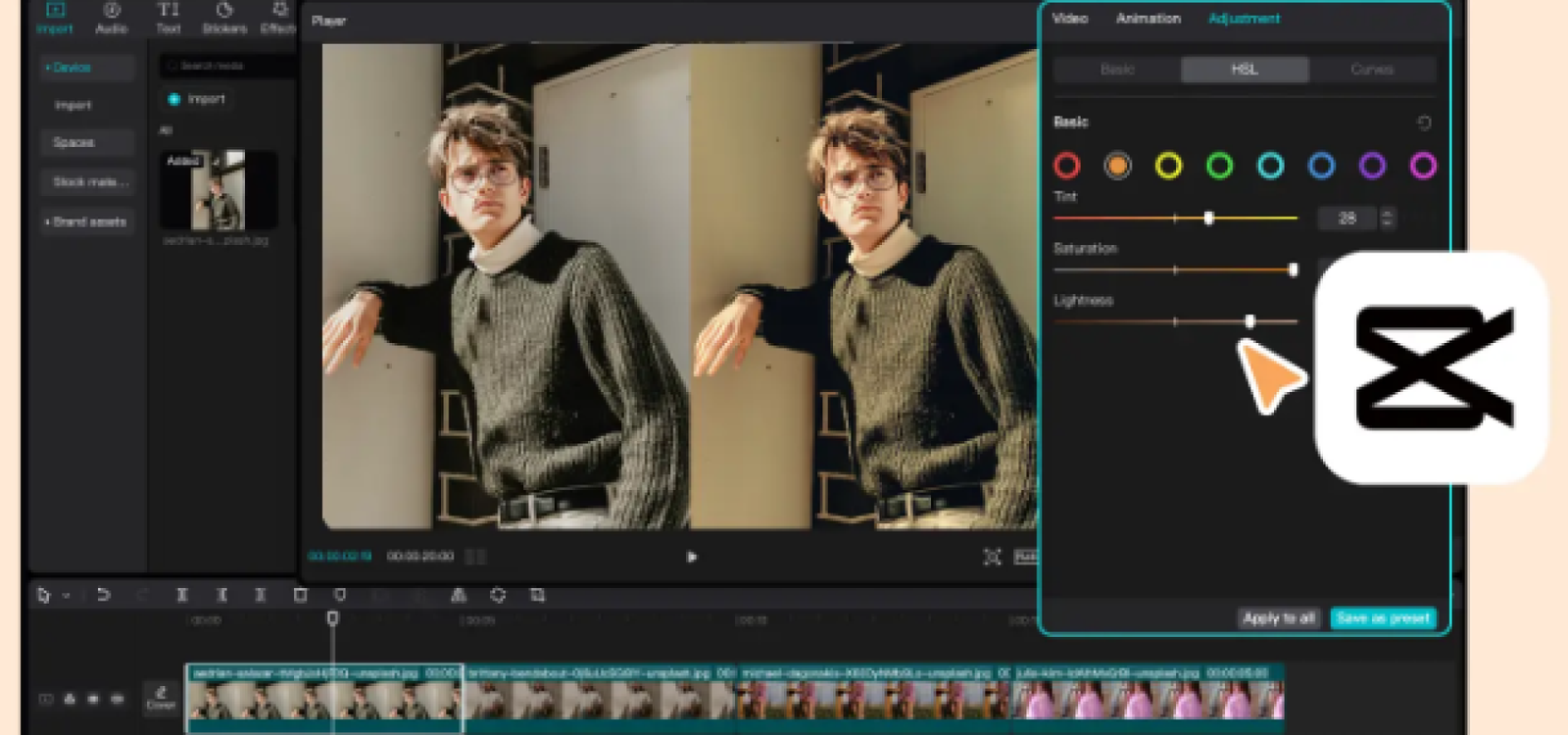The height and width of the screenshot is (735, 1568).
Task: Click the Saturation slider handle
Action: [1293, 269]
